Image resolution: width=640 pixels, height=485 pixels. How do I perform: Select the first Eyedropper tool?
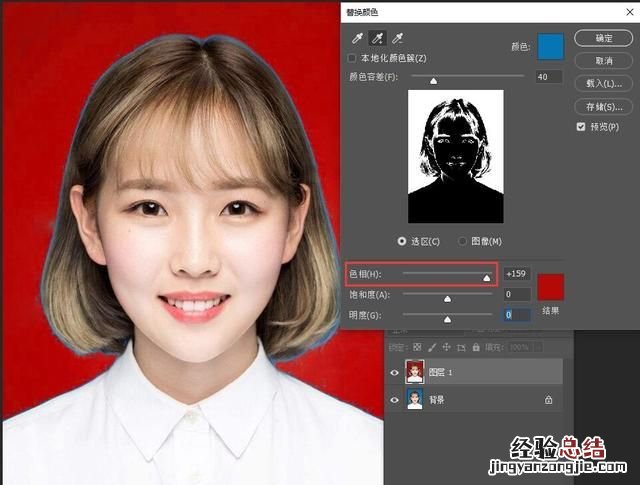tap(356, 38)
